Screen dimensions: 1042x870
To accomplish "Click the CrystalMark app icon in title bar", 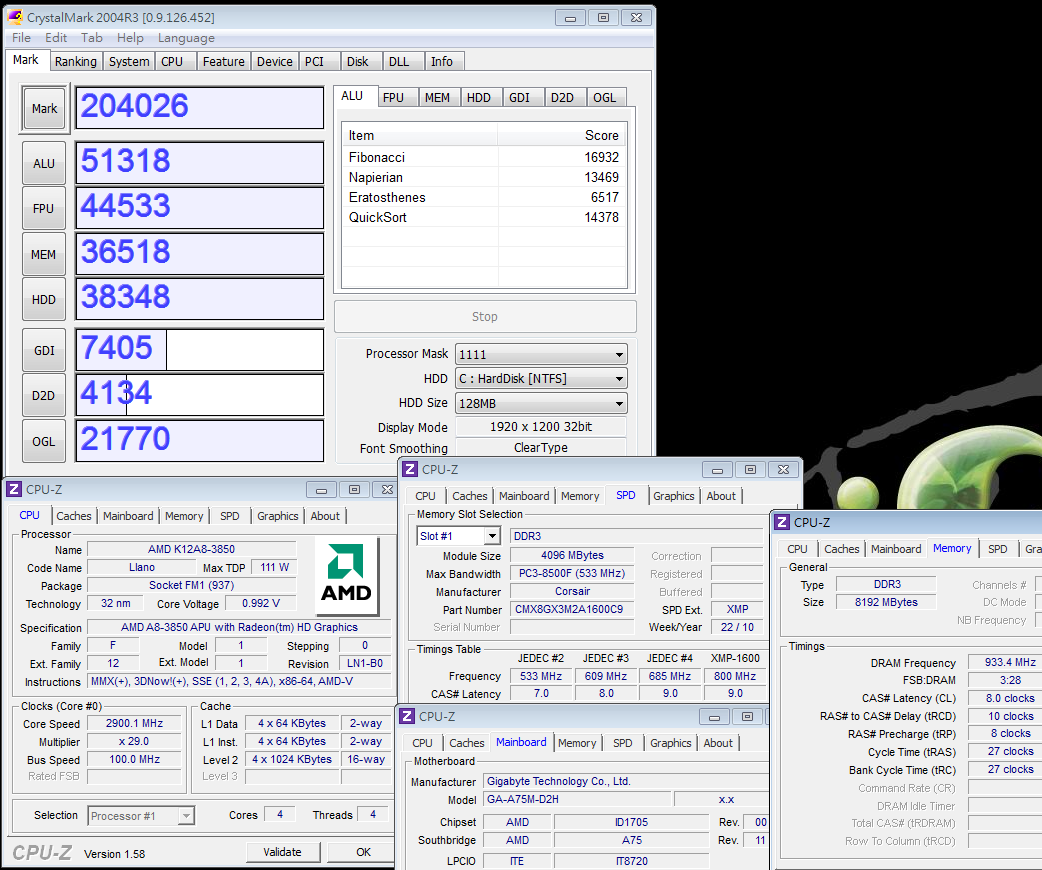I will point(16,17).
